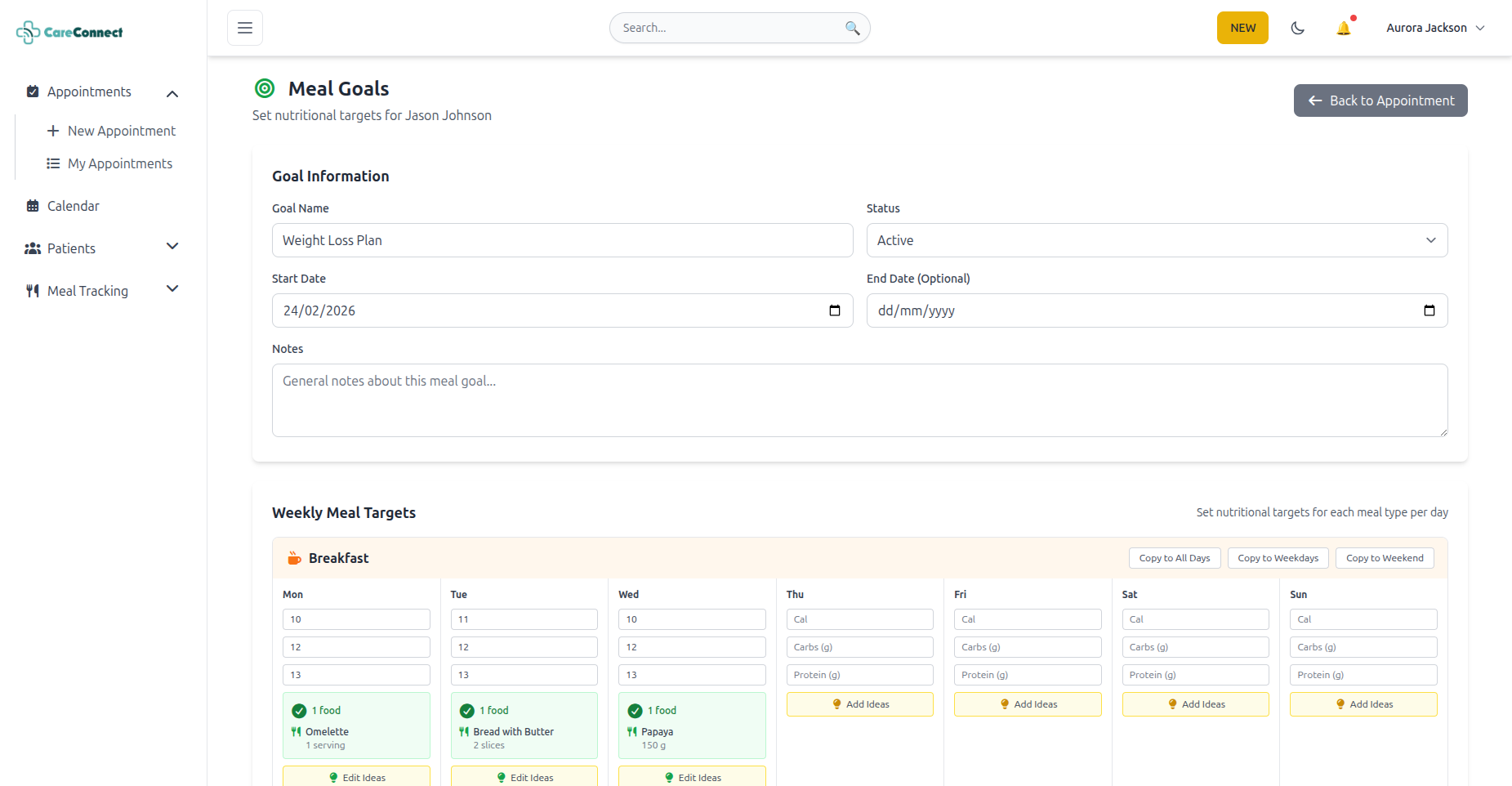This screenshot has width=1512, height=786.
Task: Open Aurora Jackson user menu
Action: point(1434,28)
